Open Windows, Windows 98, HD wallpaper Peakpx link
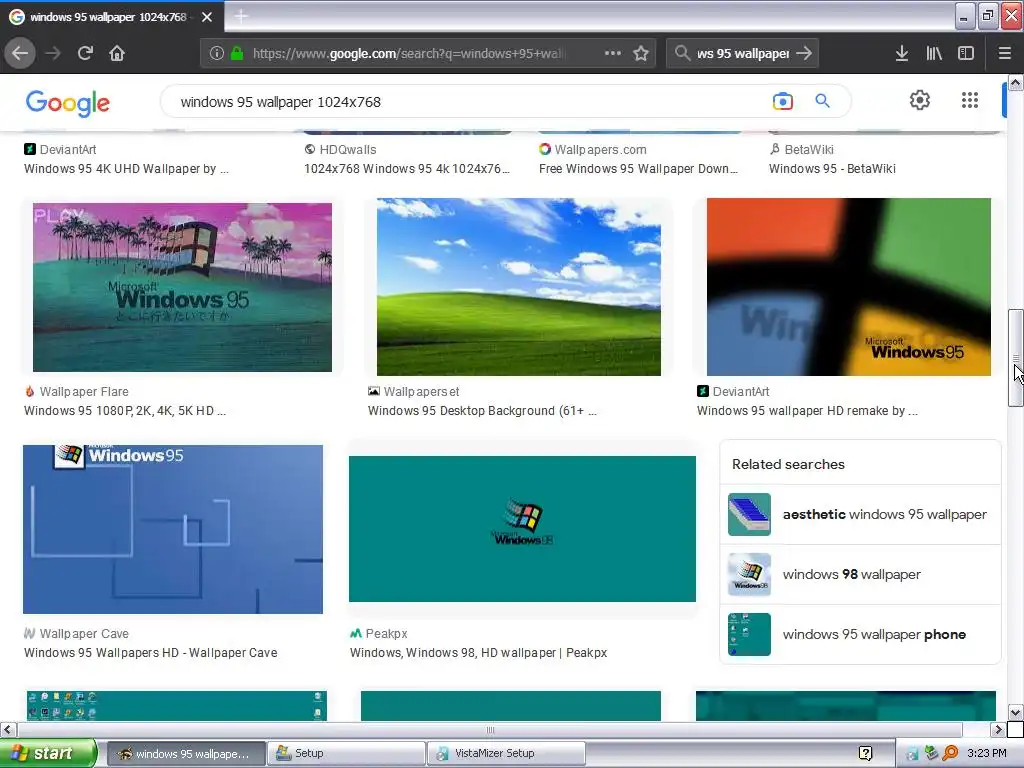This screenshot has width=1024, height=768. (x=479, y=652)
